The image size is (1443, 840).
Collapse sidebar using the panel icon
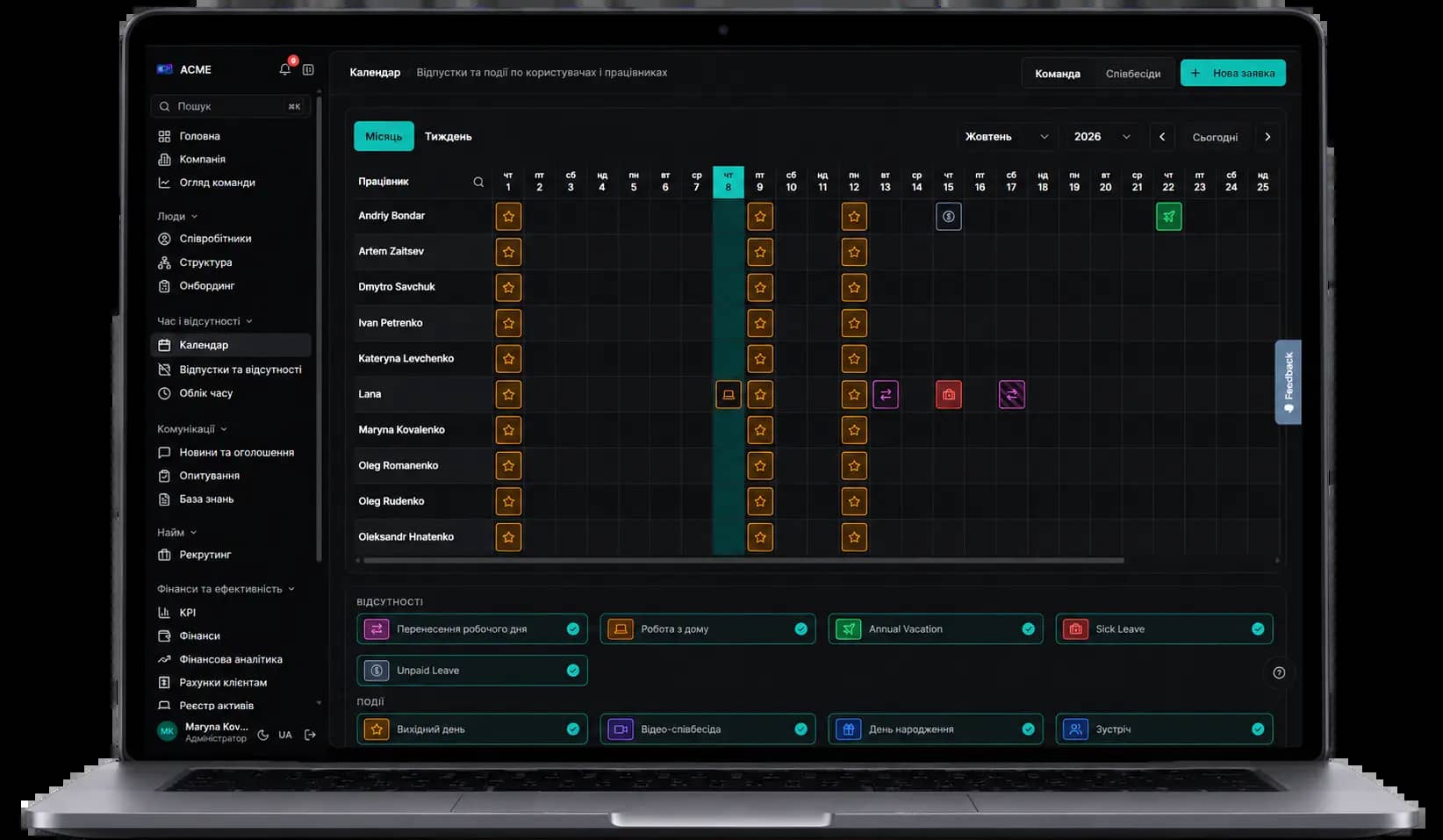[x=308, y=69]
